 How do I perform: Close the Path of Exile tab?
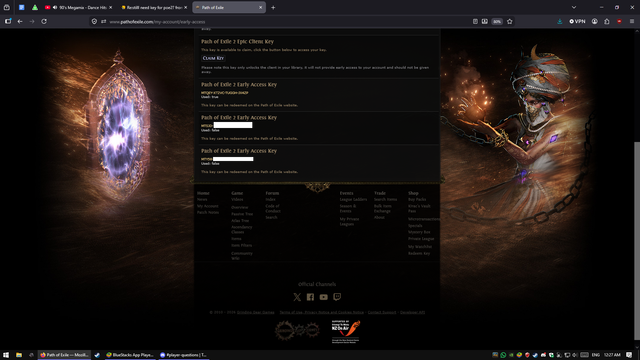pos(260,7)
